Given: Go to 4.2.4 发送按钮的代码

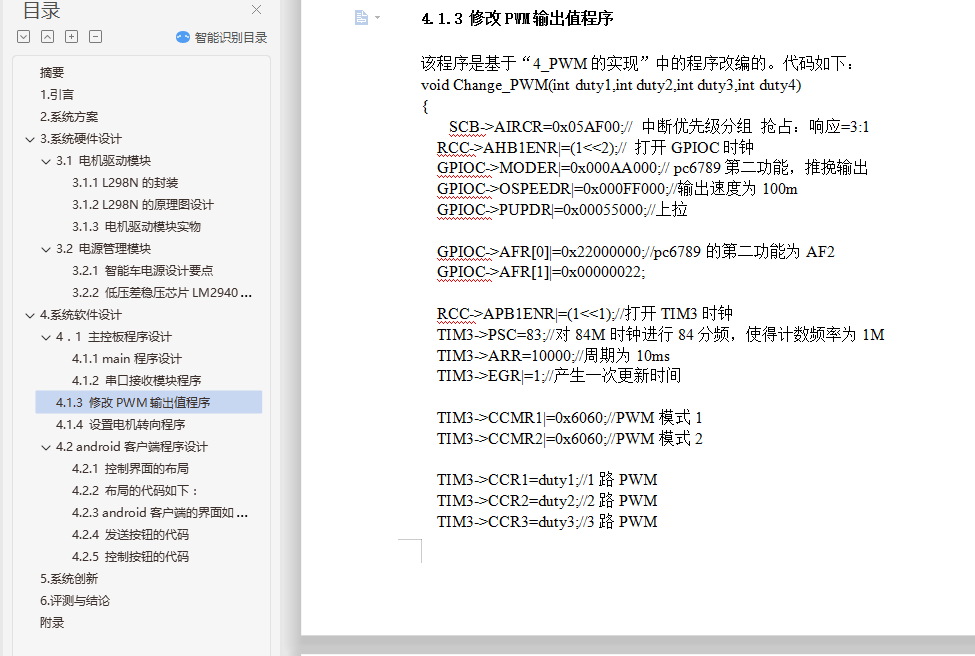Looking at the screenshot, I should (x=130, y=535).
